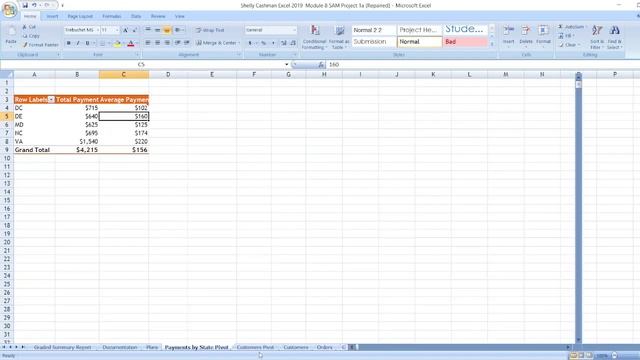Image resolution: width=640 pixels, height=360 pixels.
Task: Open the Name Box dropdown arrow
Action: click(287, 64)
